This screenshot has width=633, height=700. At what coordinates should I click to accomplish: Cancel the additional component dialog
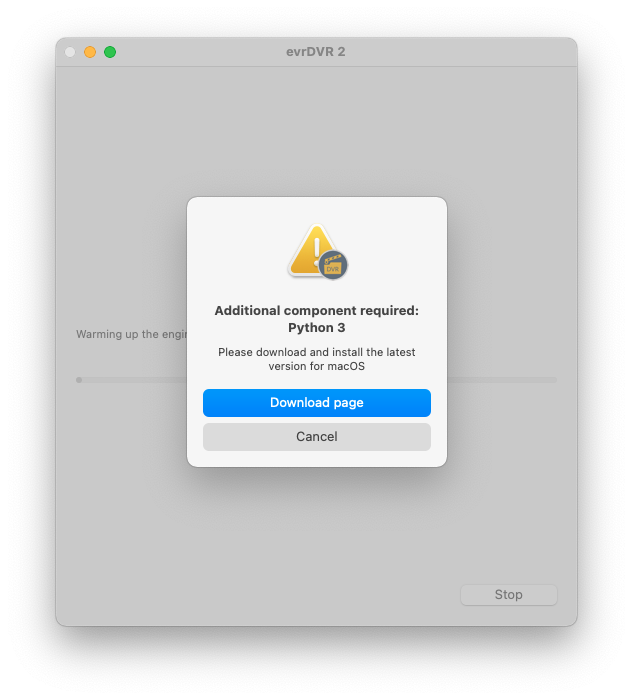(316, 437)
